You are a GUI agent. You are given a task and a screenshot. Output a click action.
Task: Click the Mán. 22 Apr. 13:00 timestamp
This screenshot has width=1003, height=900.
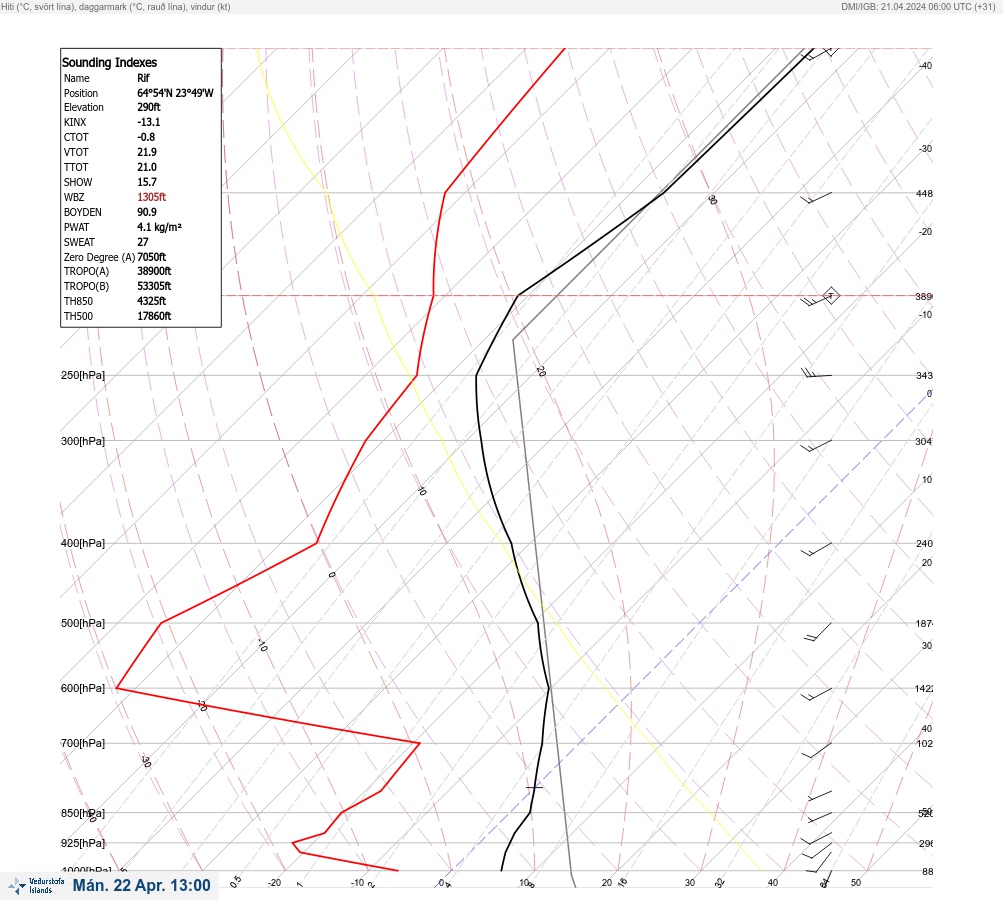coord(141,886)
